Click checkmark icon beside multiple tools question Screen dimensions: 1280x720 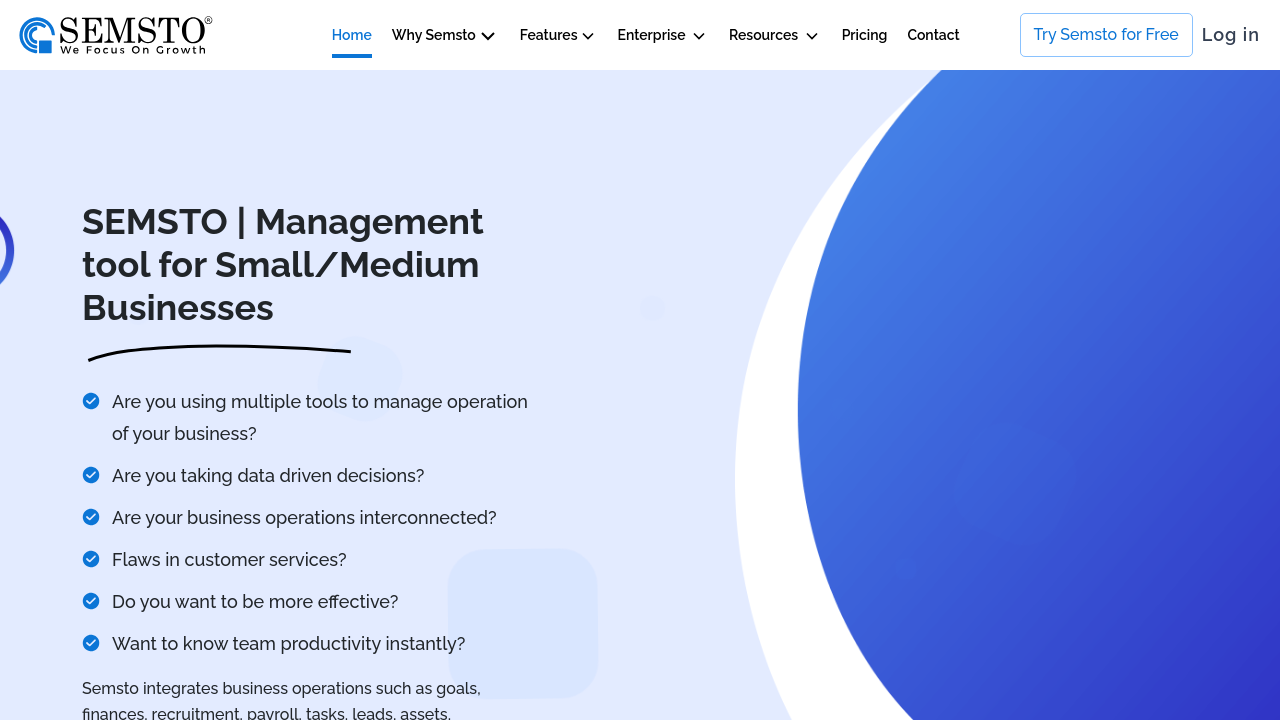91,401
